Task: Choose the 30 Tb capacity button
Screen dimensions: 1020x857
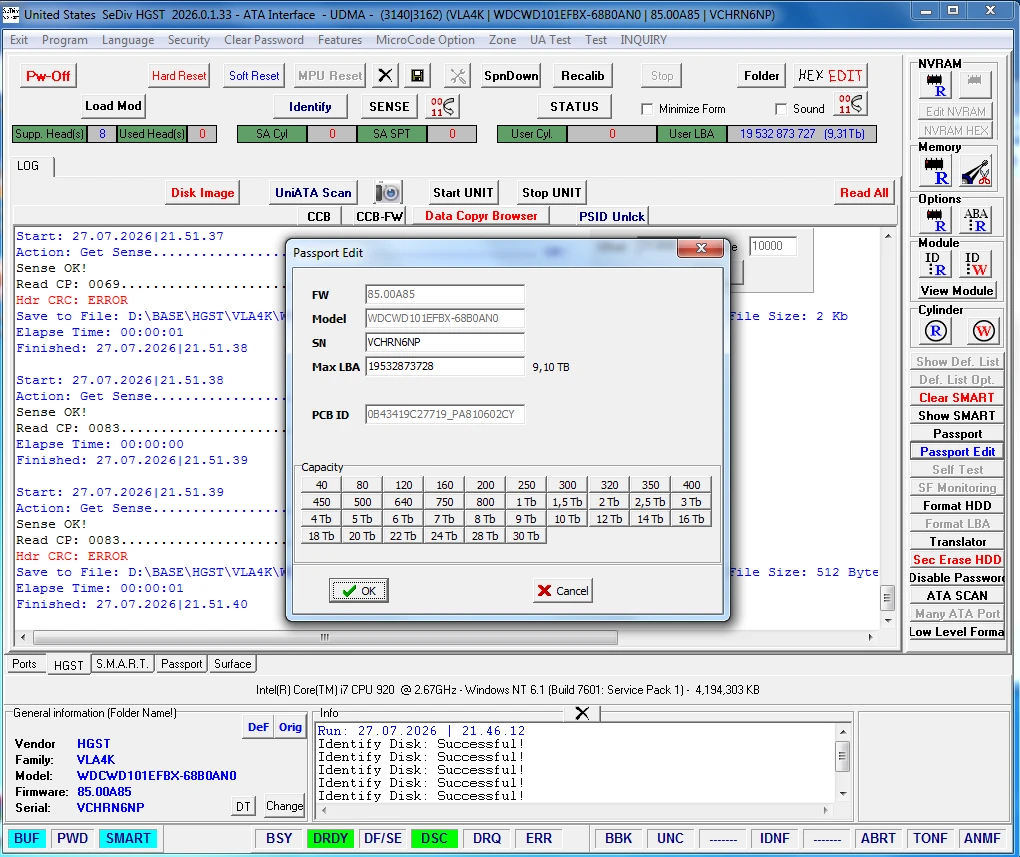Action: (x=526, y=536)
